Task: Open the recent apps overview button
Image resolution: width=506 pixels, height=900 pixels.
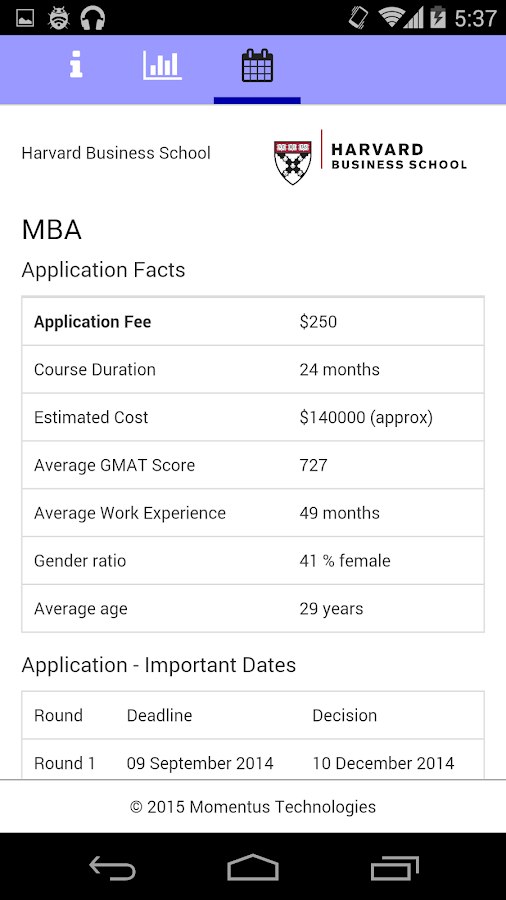Action: tap(394, 867)
